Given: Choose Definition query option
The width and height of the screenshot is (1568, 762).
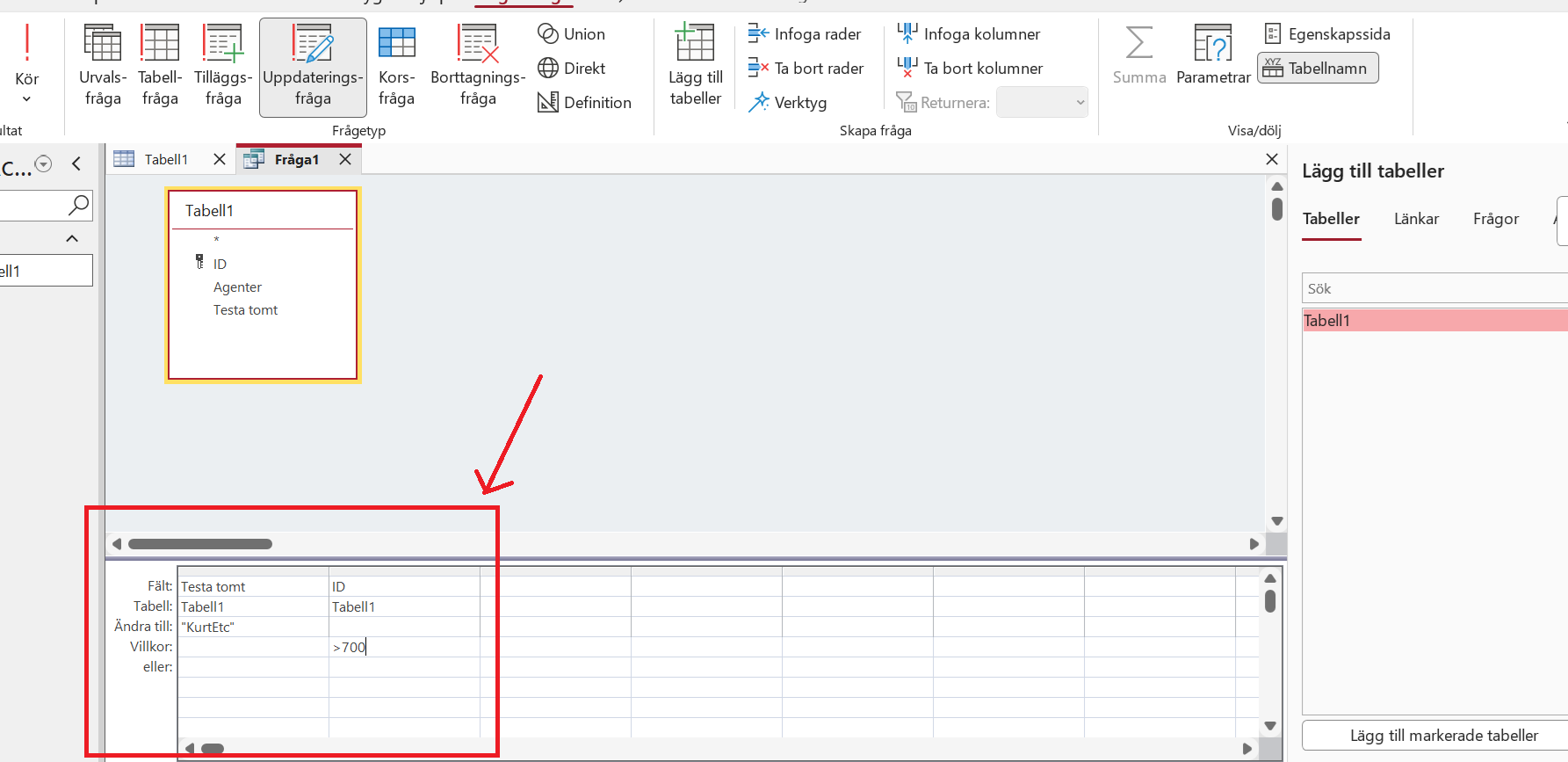Looking at the screenshot, I should pos(584,103).
